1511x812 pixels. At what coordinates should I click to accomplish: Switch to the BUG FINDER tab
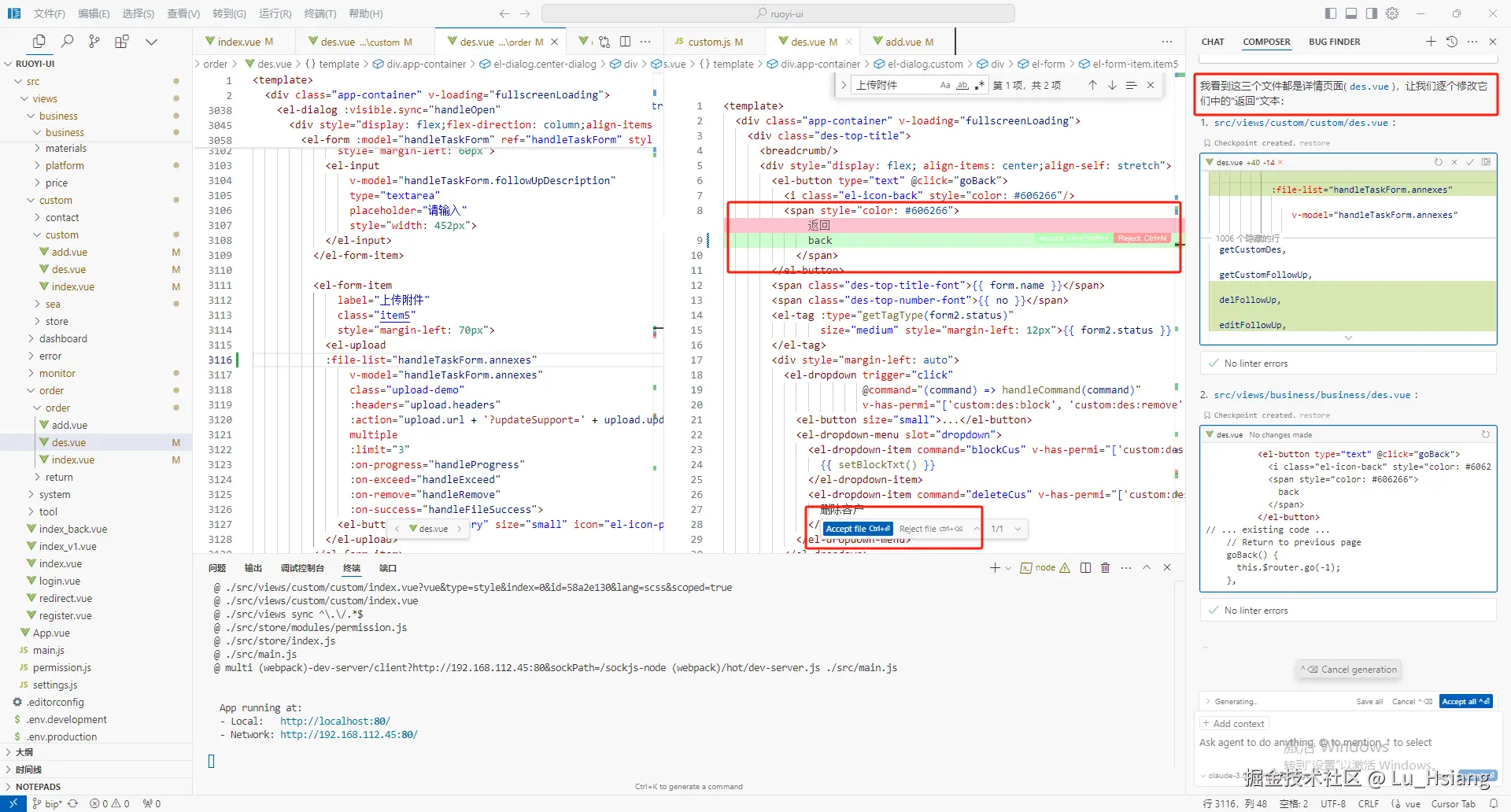(1334, 42)
